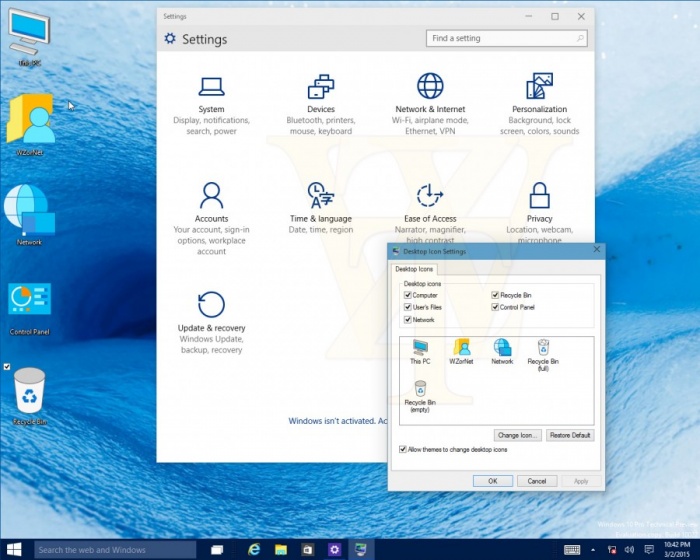Select Recycle Bin (full) icon in list

point(543,352)
